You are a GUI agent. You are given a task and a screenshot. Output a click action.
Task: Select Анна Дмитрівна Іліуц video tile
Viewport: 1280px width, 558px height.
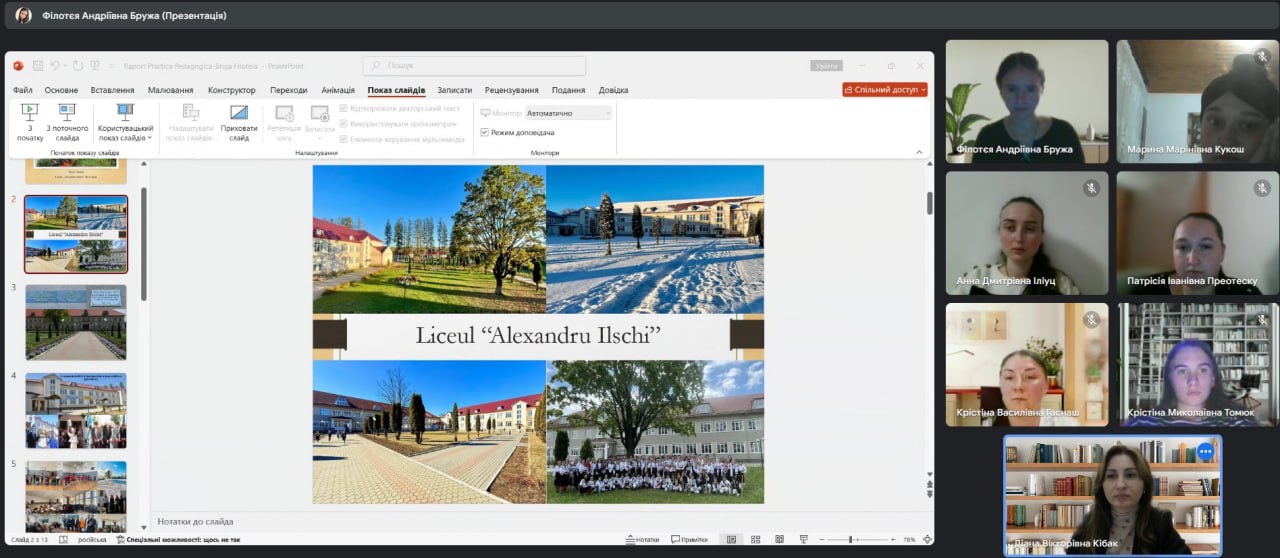point(1027,233)
